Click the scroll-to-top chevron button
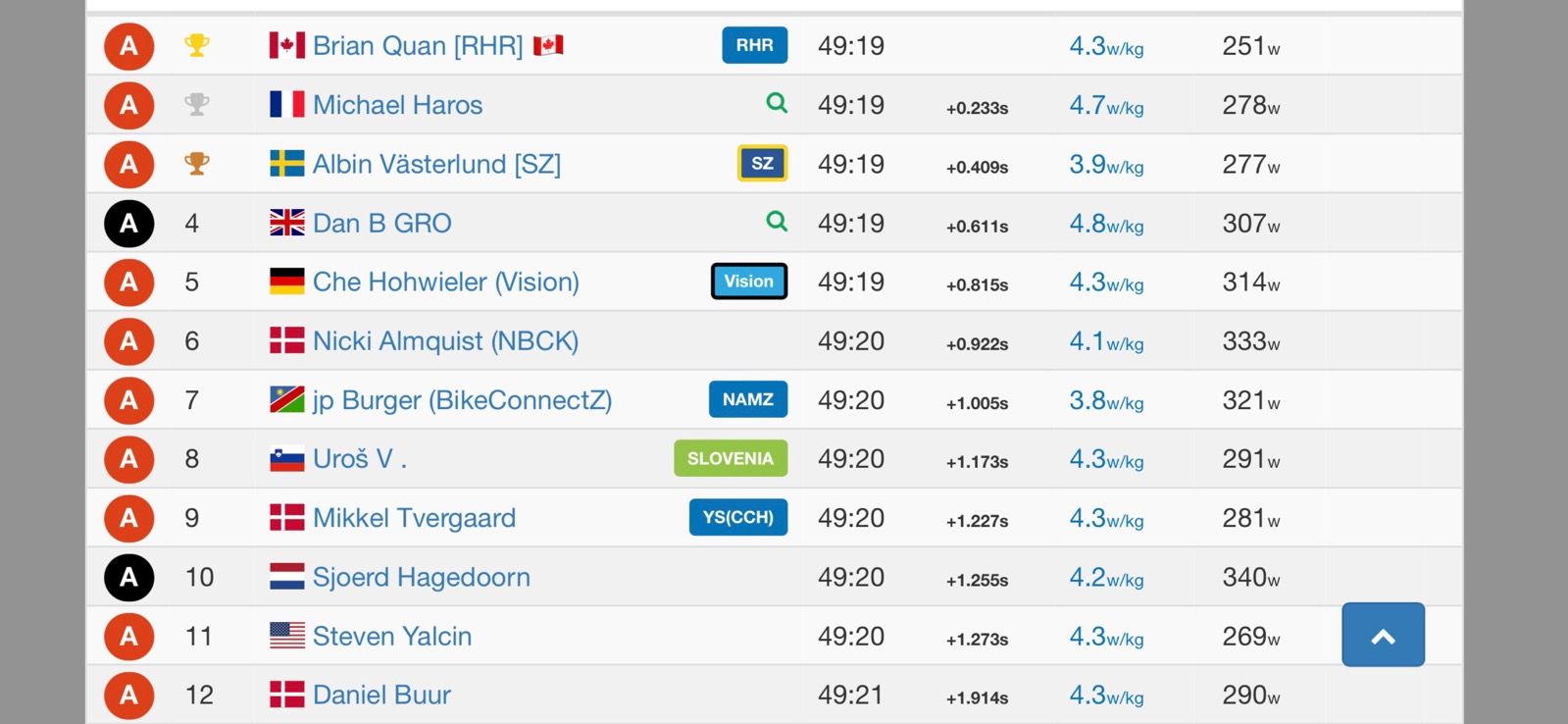The height and width of the screenshot is (724, 1568). point(1383,635)
